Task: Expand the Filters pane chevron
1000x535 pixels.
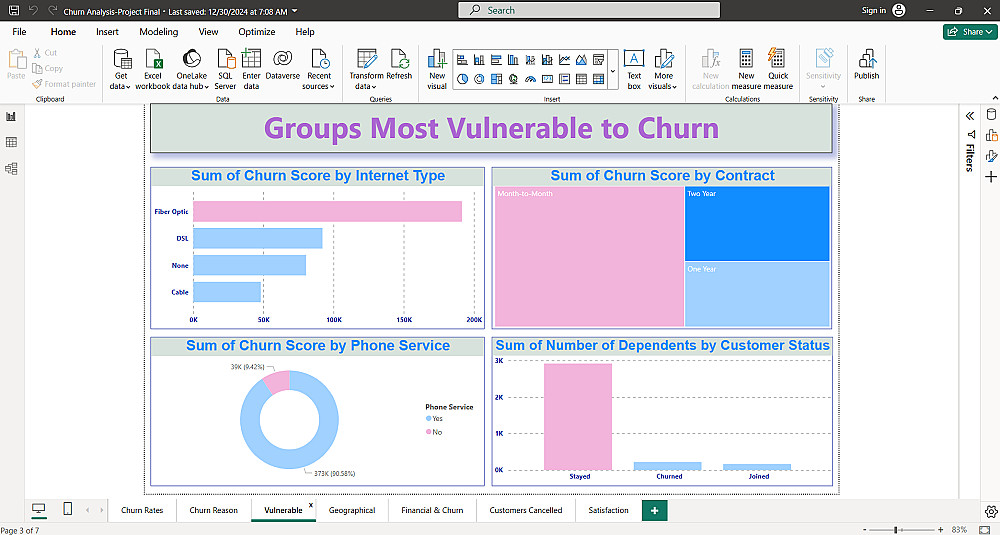Action: tap(970, 115)
